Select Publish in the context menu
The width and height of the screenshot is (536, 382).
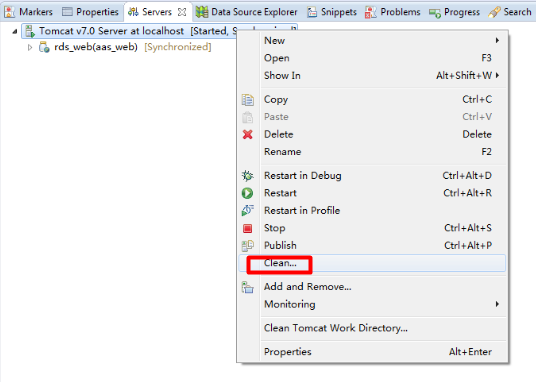pyautogui.click(x=372, y=246)
